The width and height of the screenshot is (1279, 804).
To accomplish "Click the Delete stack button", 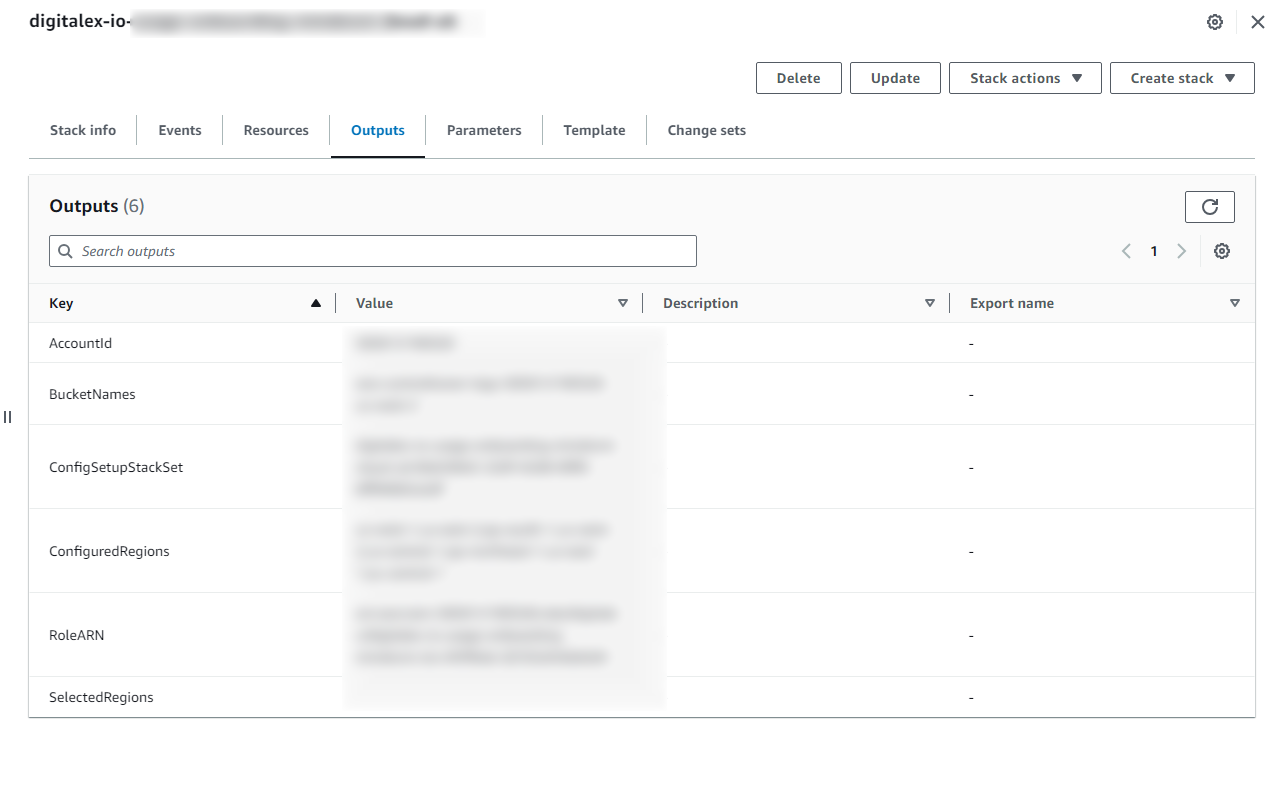I will 798,78.
